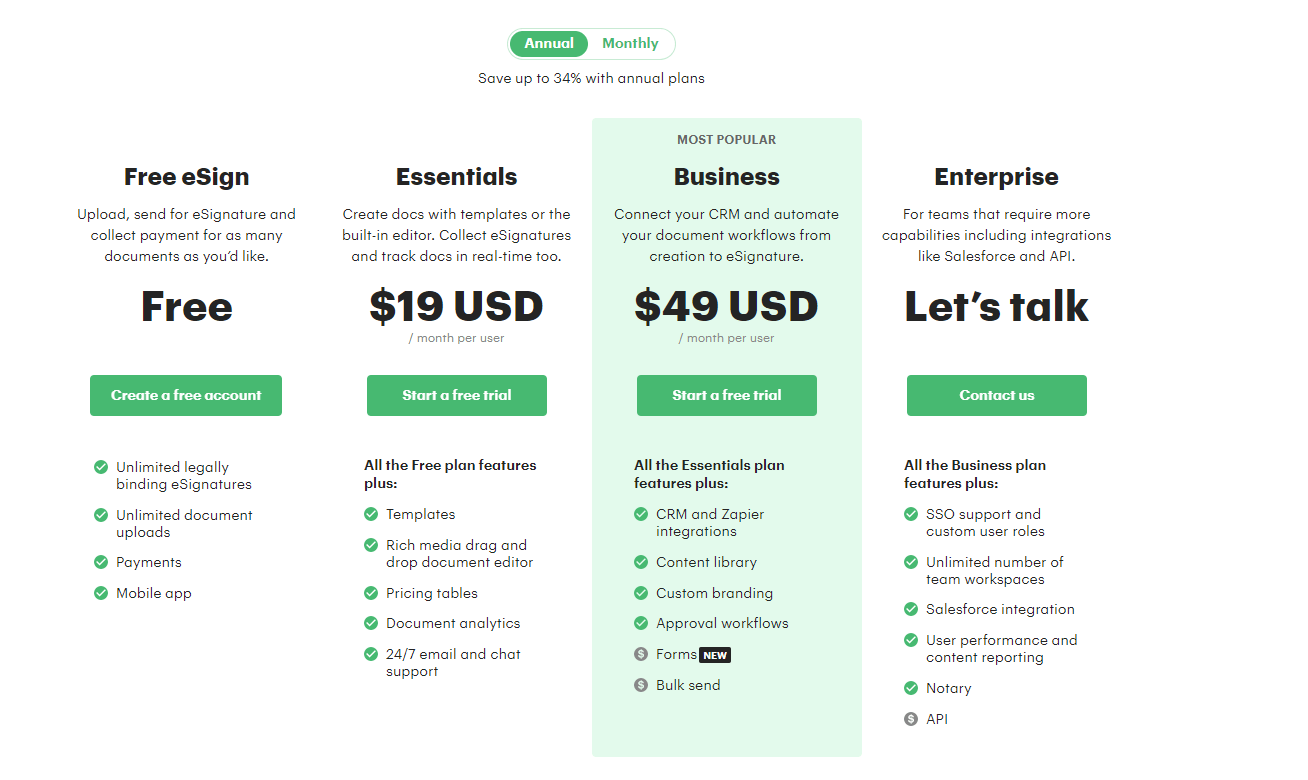Click Create a free account
Screen dimensions: 1308x780
(x=185, y=395)
